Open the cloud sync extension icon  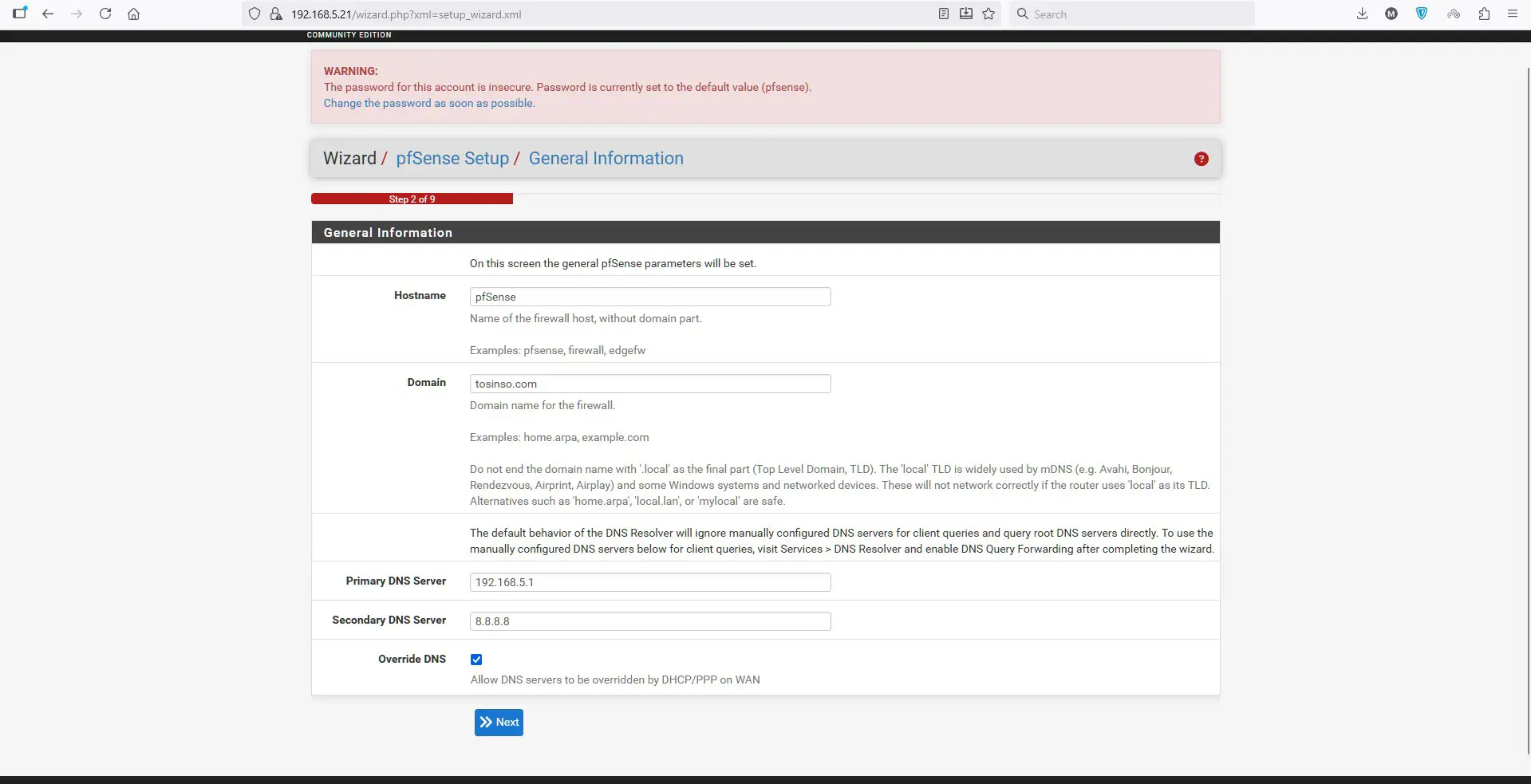coord(1454,14)
